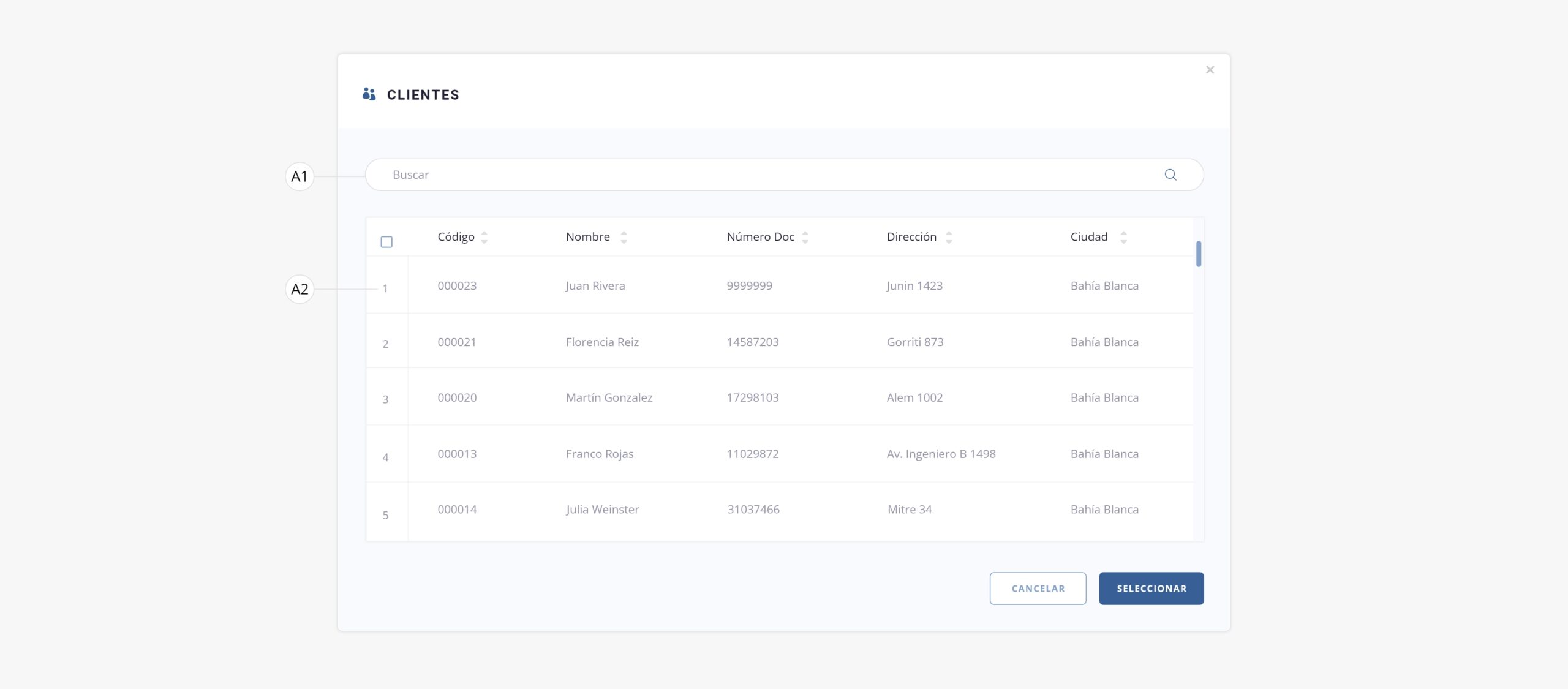Click client code 000013 cell
Image resolution: width=1568 pixels, height=689 pixels.
[457, 454]
